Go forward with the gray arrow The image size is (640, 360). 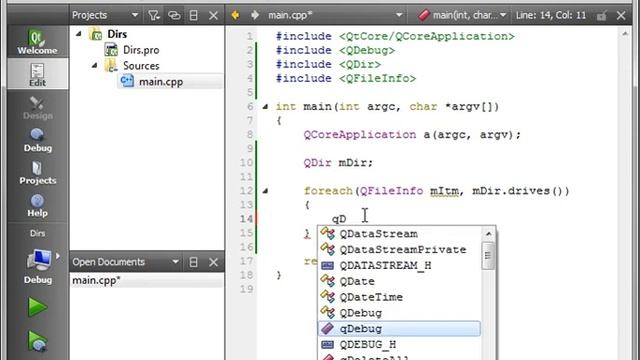coord(255,15)
